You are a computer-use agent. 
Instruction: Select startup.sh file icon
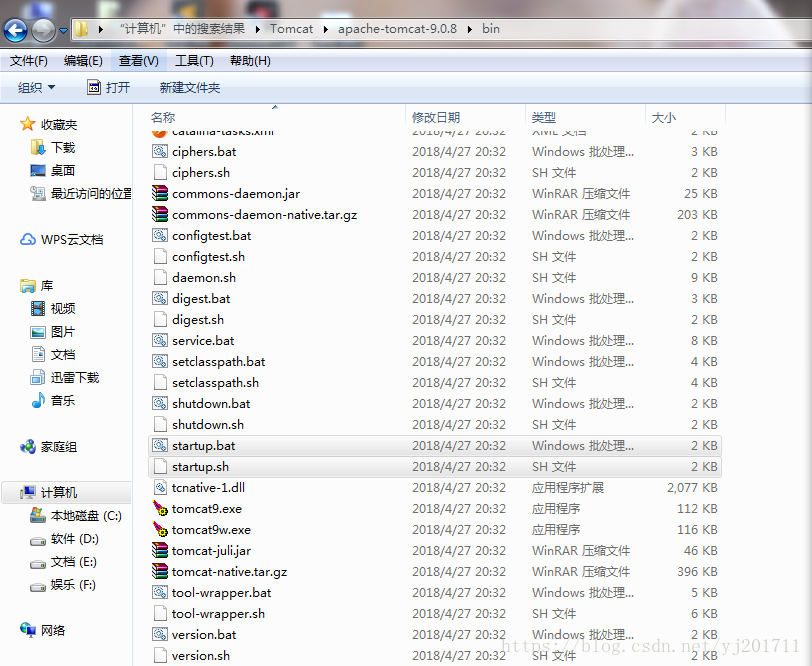[160, 467]
